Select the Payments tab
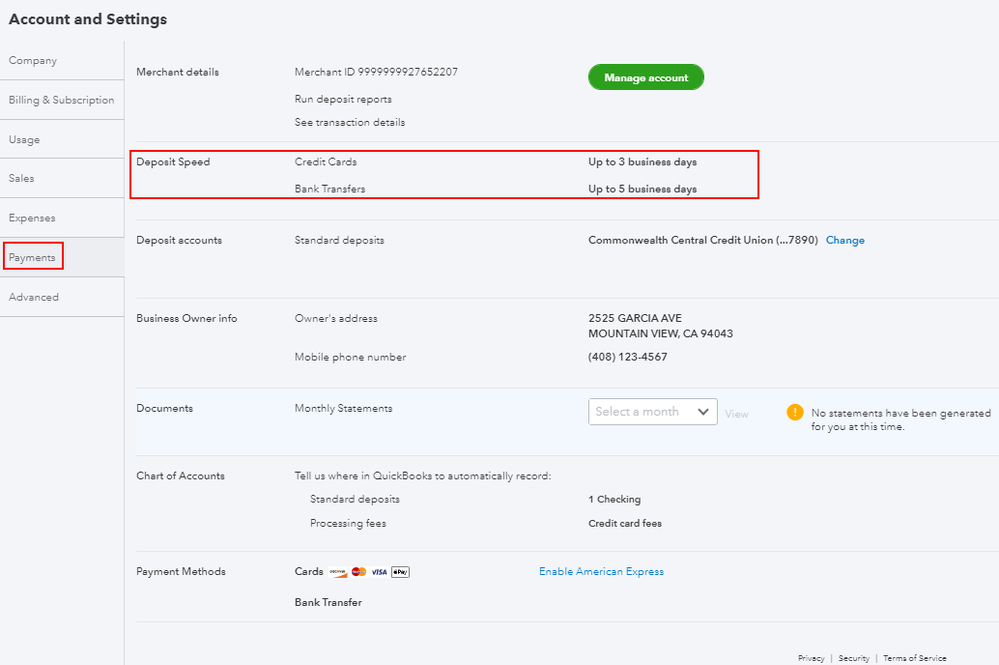 [x=32, y=257]
